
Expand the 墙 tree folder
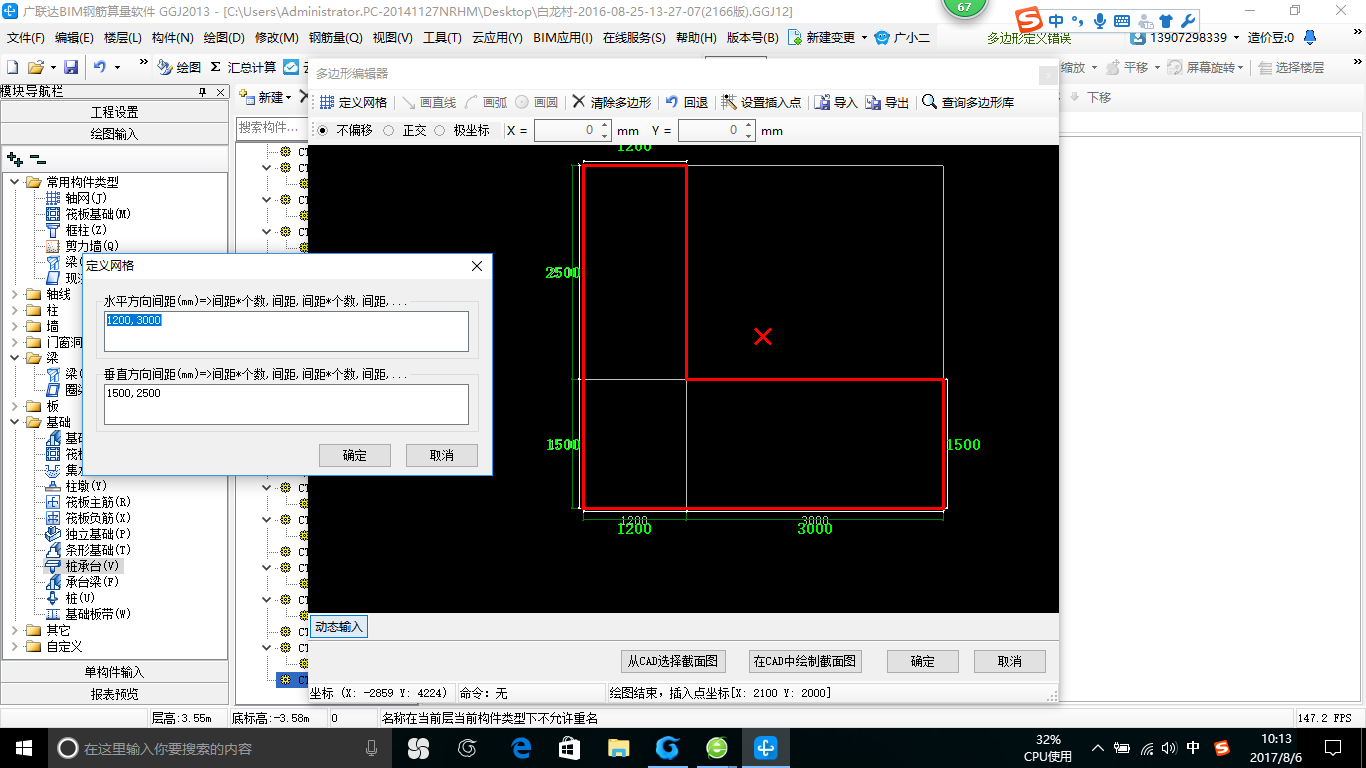(15, 326)
